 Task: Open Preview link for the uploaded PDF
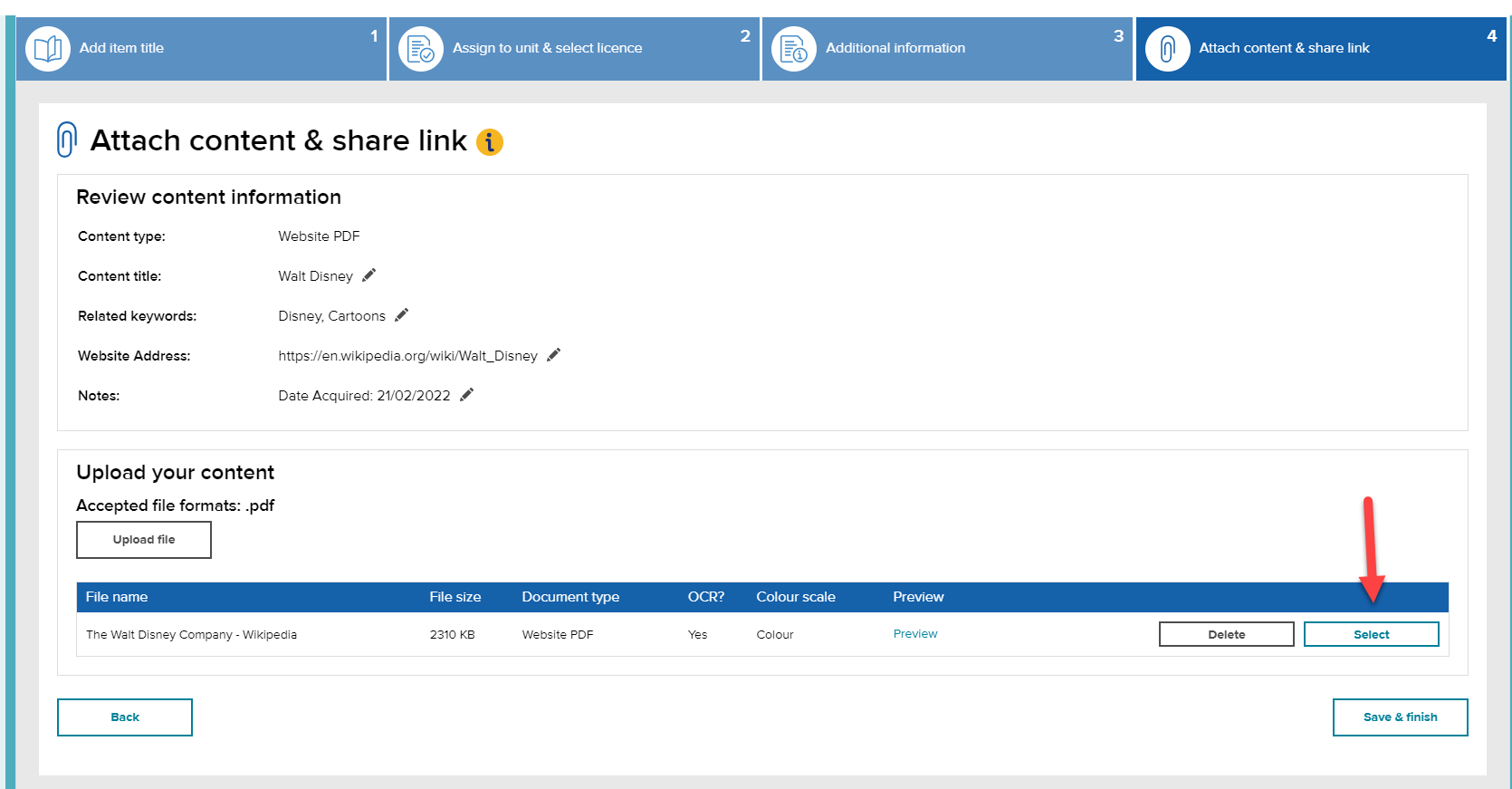pyautogui.click(x=915, y=634)
